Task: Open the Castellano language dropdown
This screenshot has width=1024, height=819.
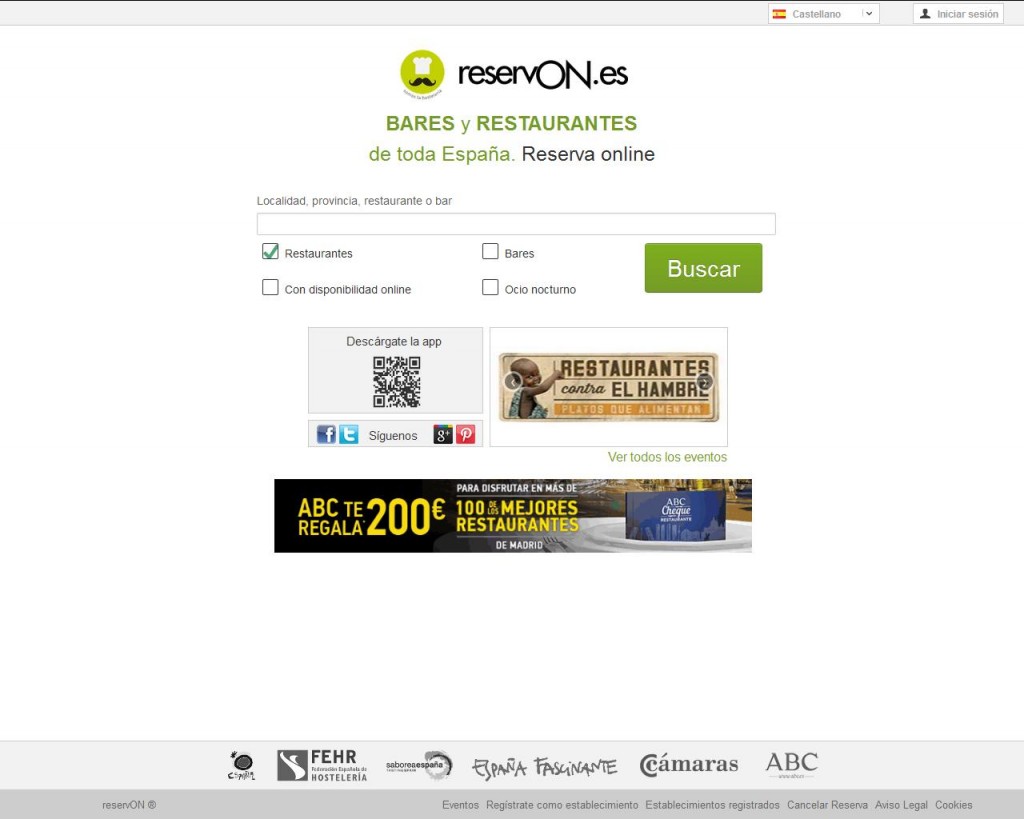Action: [824, 14]
